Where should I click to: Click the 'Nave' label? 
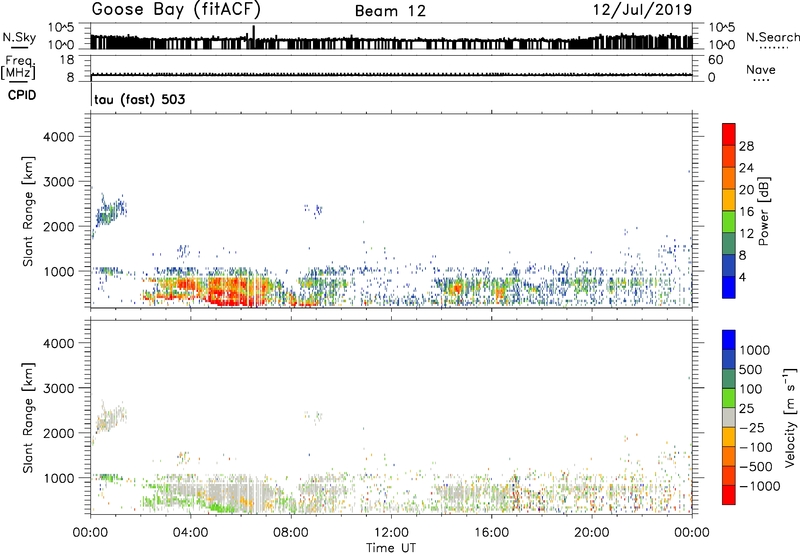[x=761, y=70]
